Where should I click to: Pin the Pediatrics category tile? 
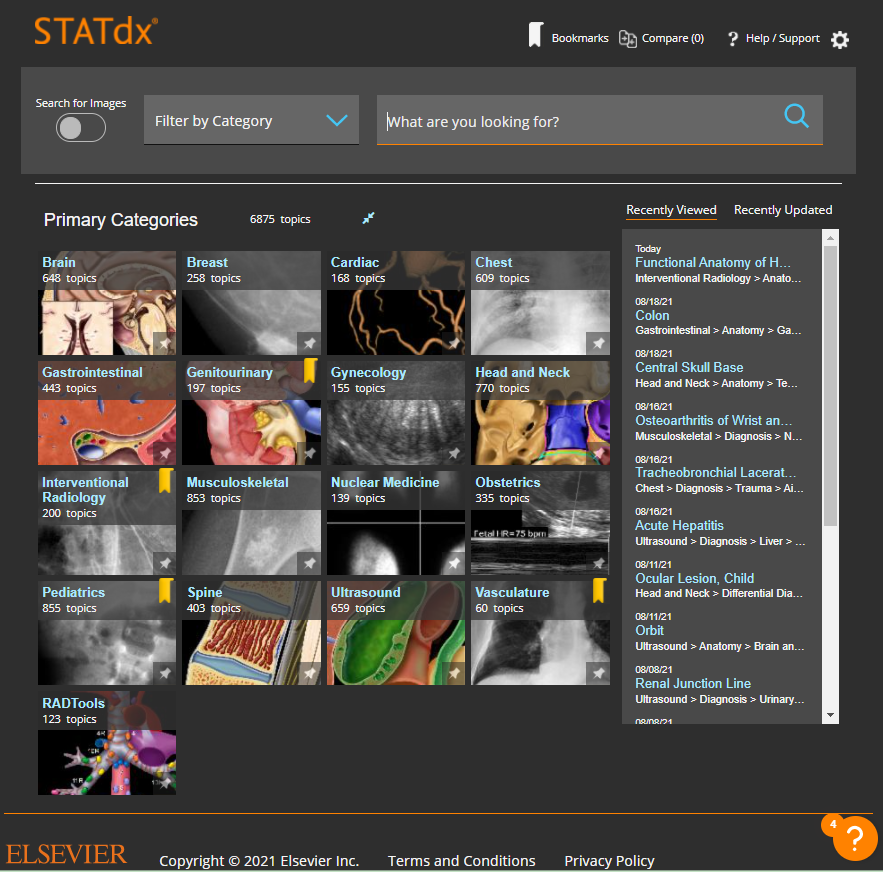point(164,673)
